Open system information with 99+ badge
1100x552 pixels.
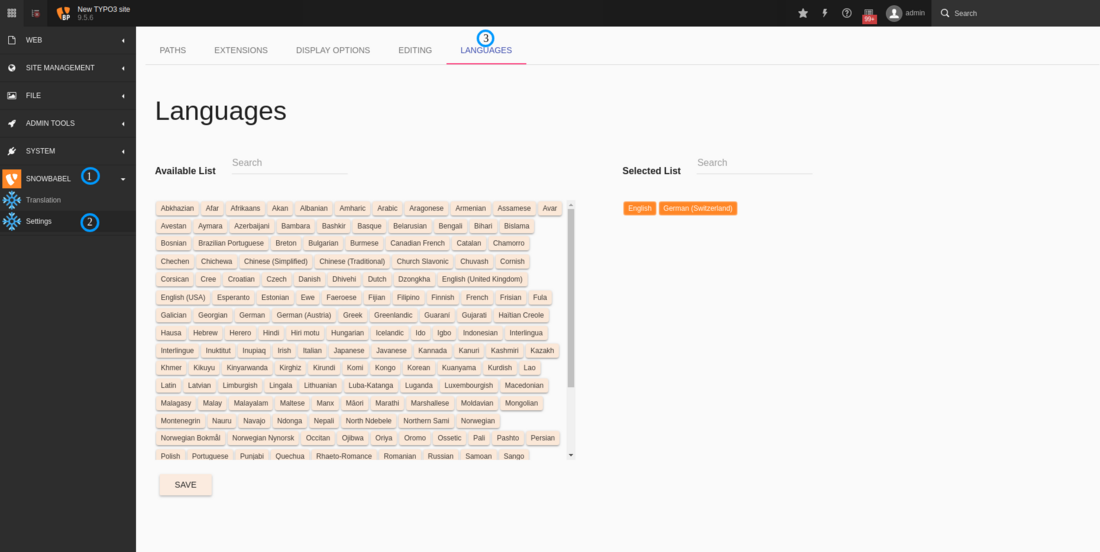pyautogui.click(x=869, y=14)
